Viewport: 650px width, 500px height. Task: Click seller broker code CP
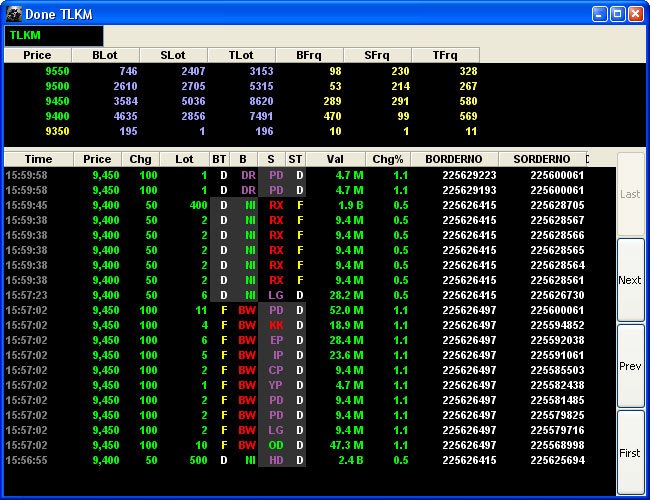(x=276, y=370)
